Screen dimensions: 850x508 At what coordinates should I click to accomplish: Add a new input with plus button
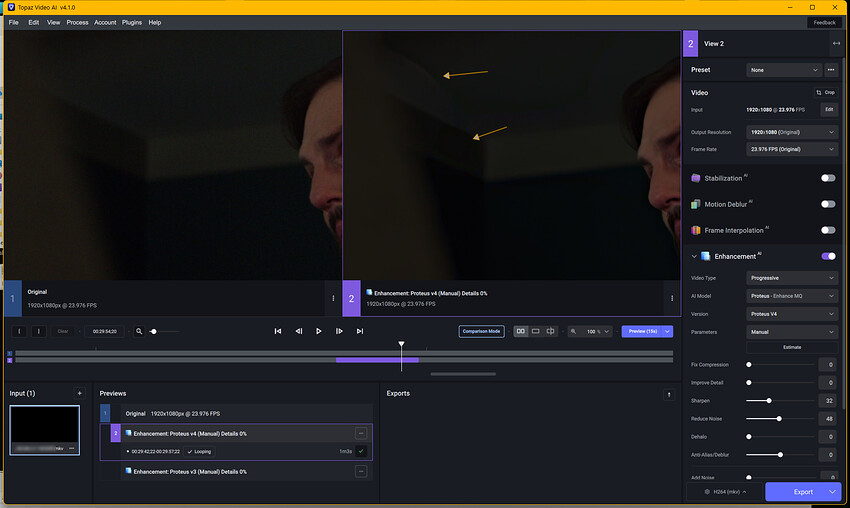pyautogui.click(x=79, y=393)
